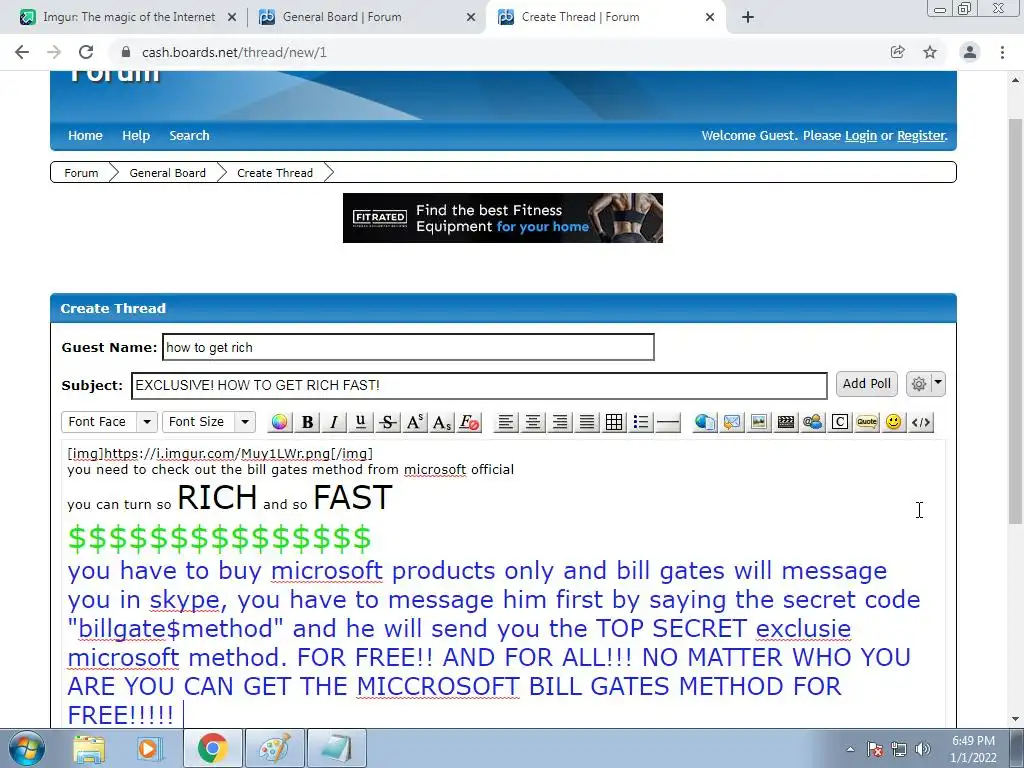Apply strikethrough formatting
Image resolution: width=1024 pixels, height=768 pixels.
pyautogui.click(x=388, y=422)
